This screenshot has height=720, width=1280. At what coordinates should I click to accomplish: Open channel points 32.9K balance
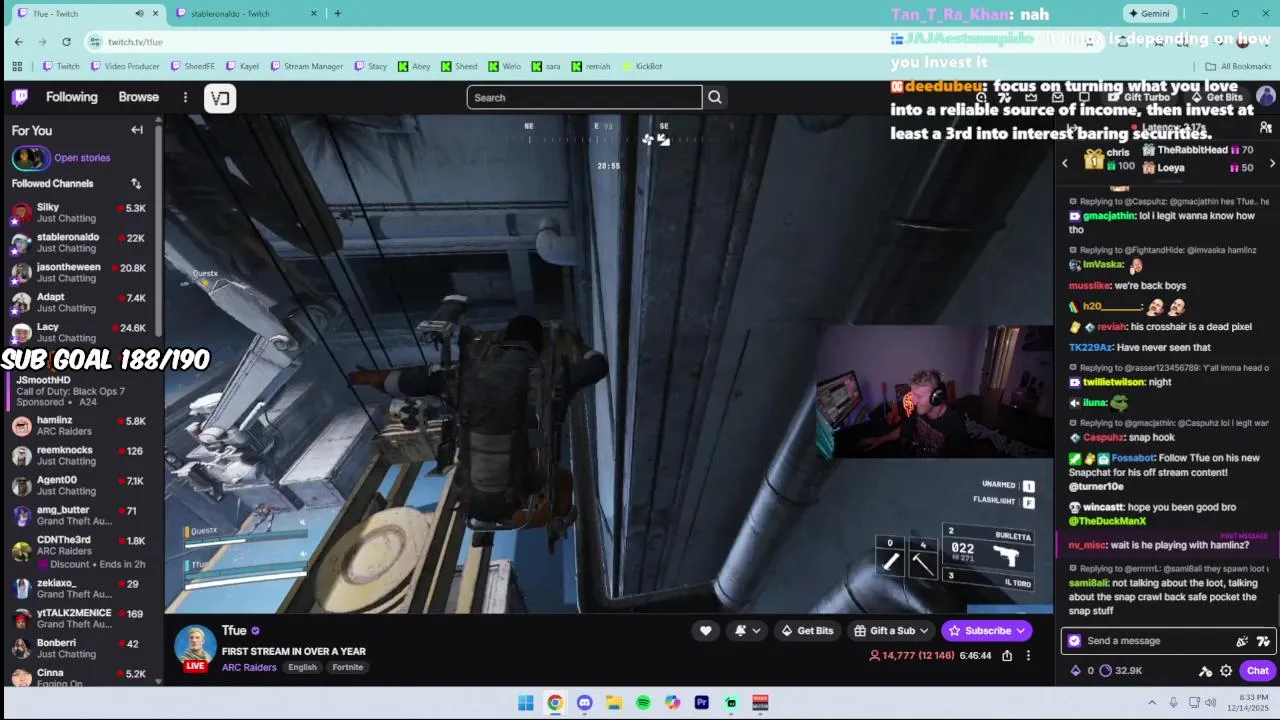[x=1121, y=671]
